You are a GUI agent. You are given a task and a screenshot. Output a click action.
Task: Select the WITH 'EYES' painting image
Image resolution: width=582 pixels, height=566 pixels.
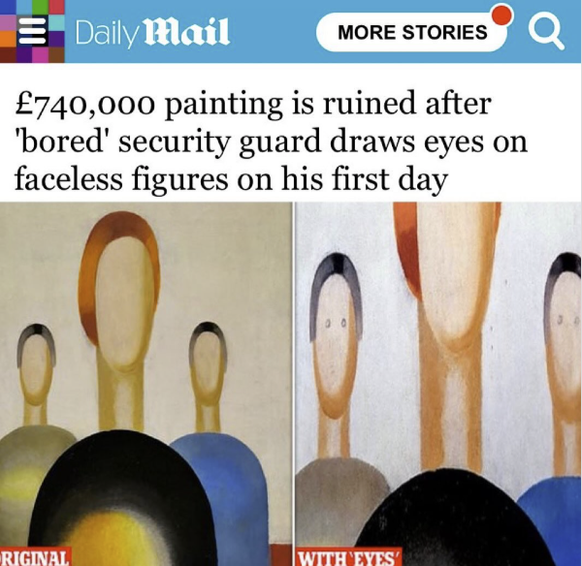438,383
